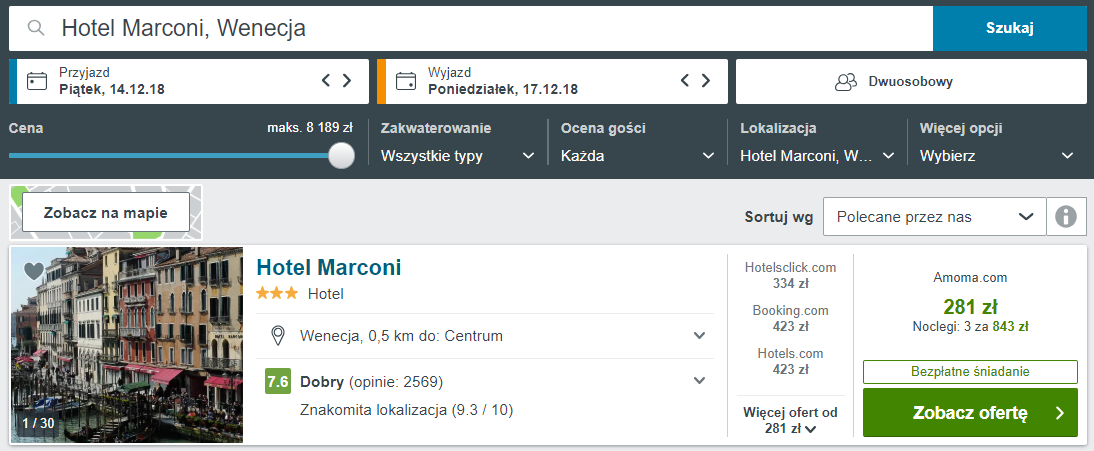
Task: Click the search magnifier icon
Action: click(x=36, y=28)
